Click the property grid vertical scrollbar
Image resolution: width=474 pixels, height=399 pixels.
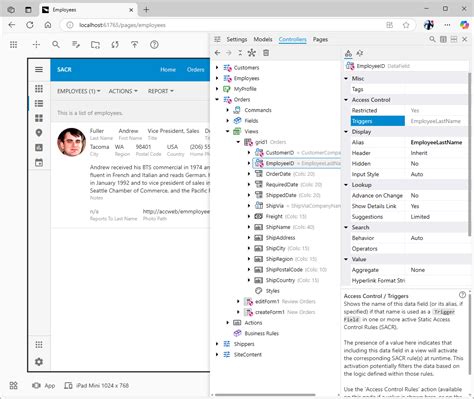point(470,153)
